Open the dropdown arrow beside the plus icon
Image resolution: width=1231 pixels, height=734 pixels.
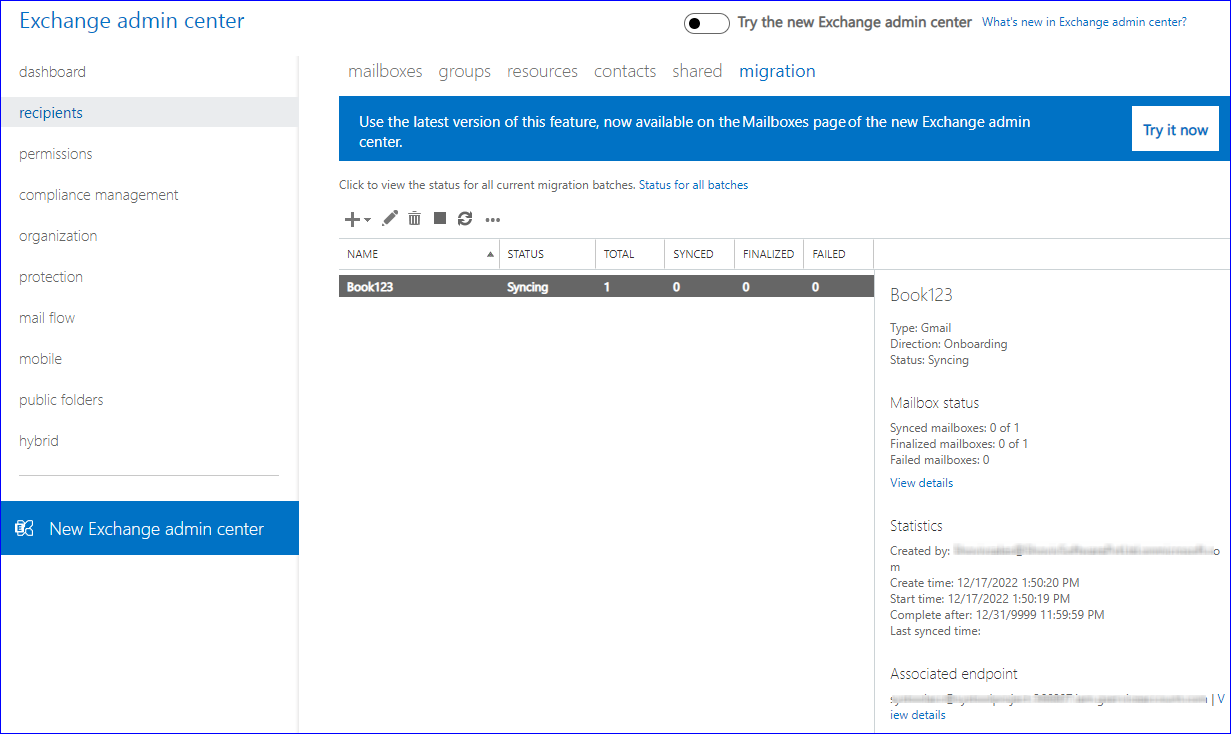[367, 220]
